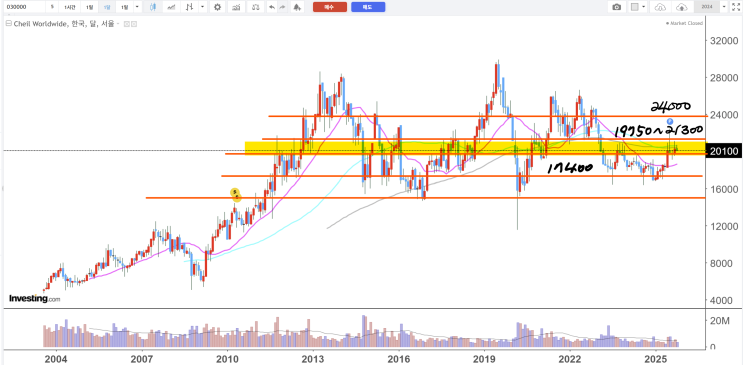Click the 24000 price axis label
Viewport: 743px width, 365px height.
coord(724,115)
